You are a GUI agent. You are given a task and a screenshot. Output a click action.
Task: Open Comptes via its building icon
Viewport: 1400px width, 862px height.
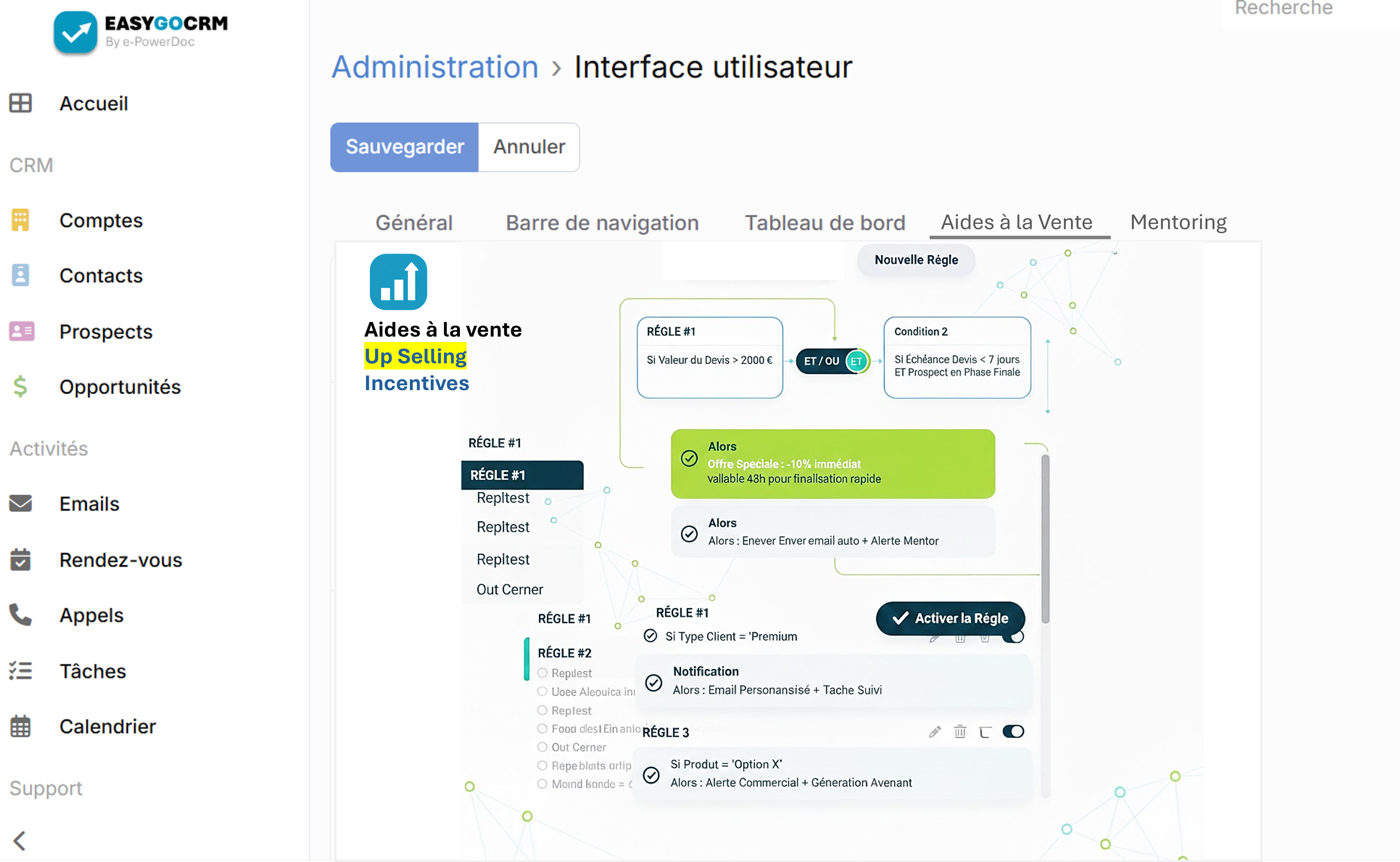21,220
